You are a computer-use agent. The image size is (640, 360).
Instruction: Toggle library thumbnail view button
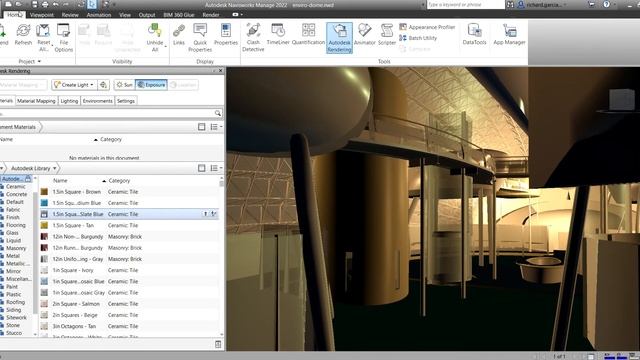[x=202, y=168]
